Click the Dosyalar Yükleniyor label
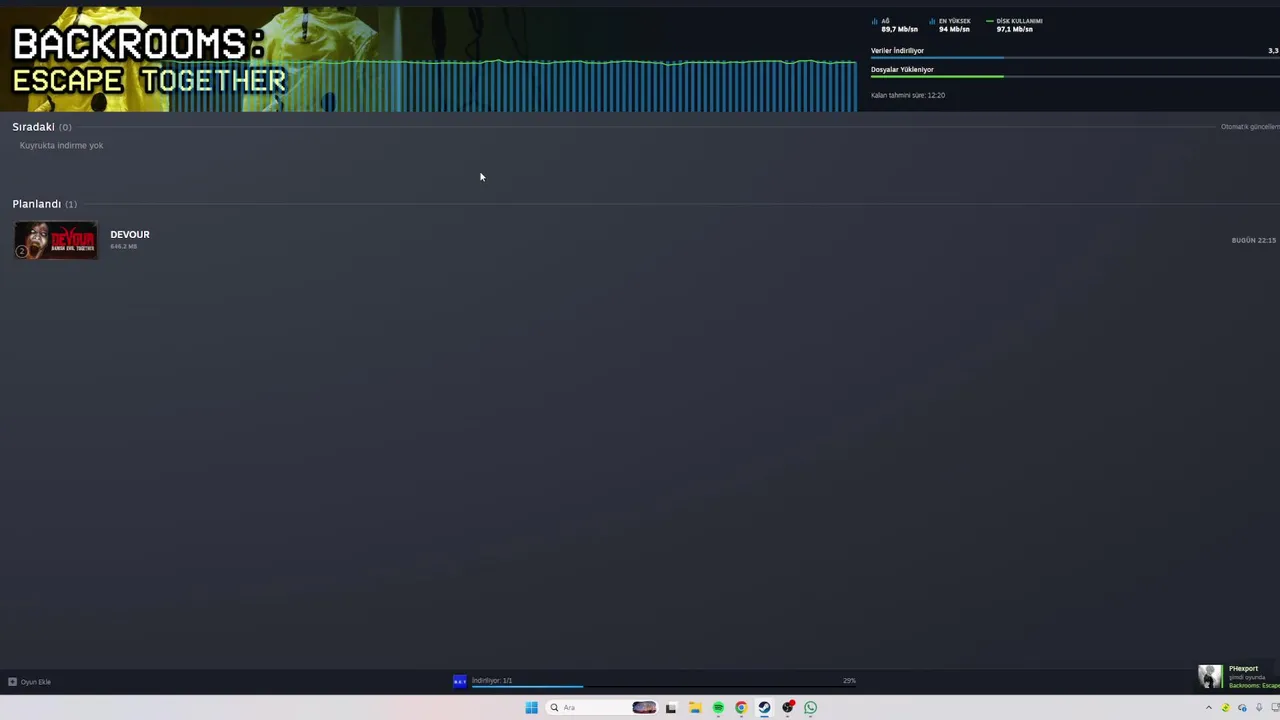 tap(902, 69)
